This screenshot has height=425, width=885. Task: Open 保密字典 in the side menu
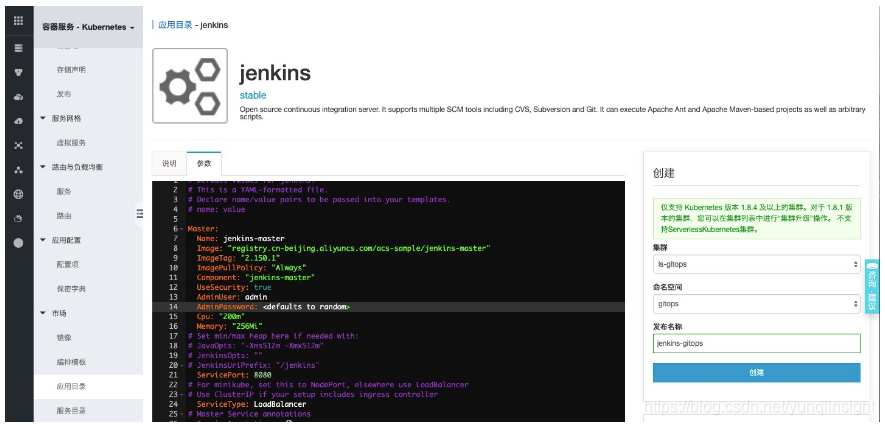tap(71, 288)
